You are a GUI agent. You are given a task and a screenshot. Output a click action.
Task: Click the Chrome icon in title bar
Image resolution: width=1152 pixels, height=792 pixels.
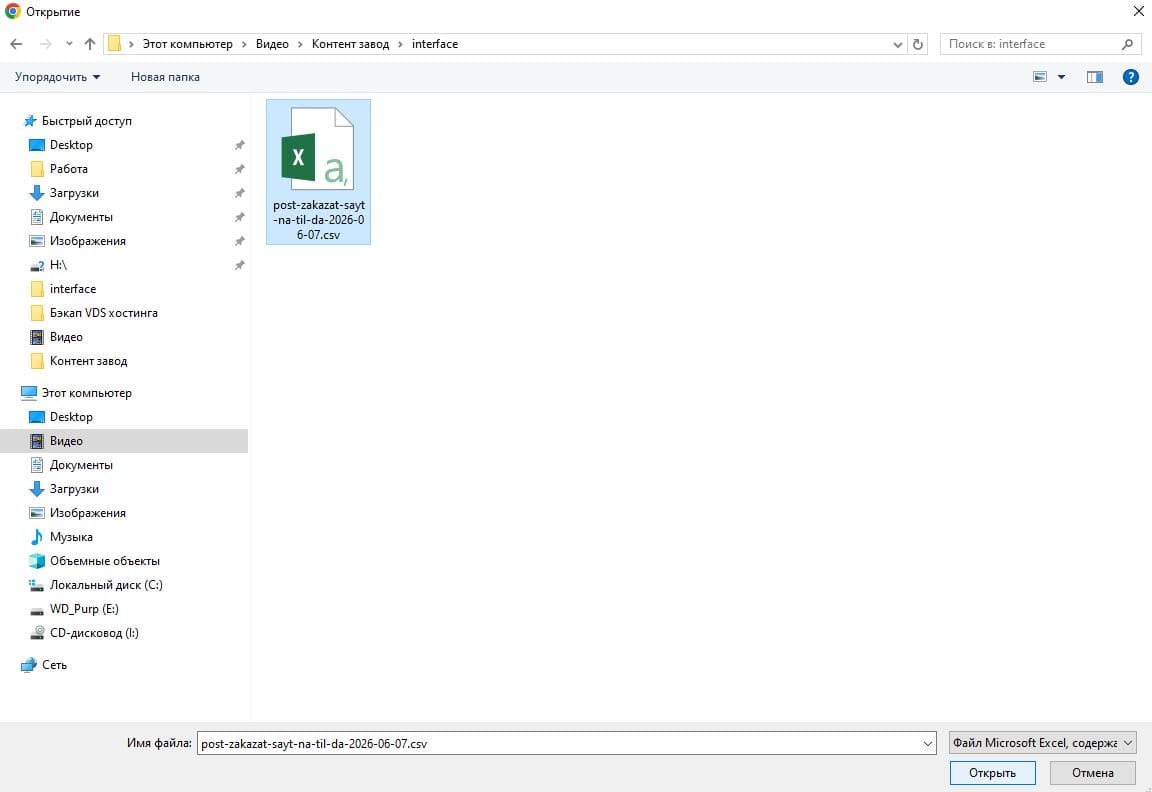coord(12,11)
